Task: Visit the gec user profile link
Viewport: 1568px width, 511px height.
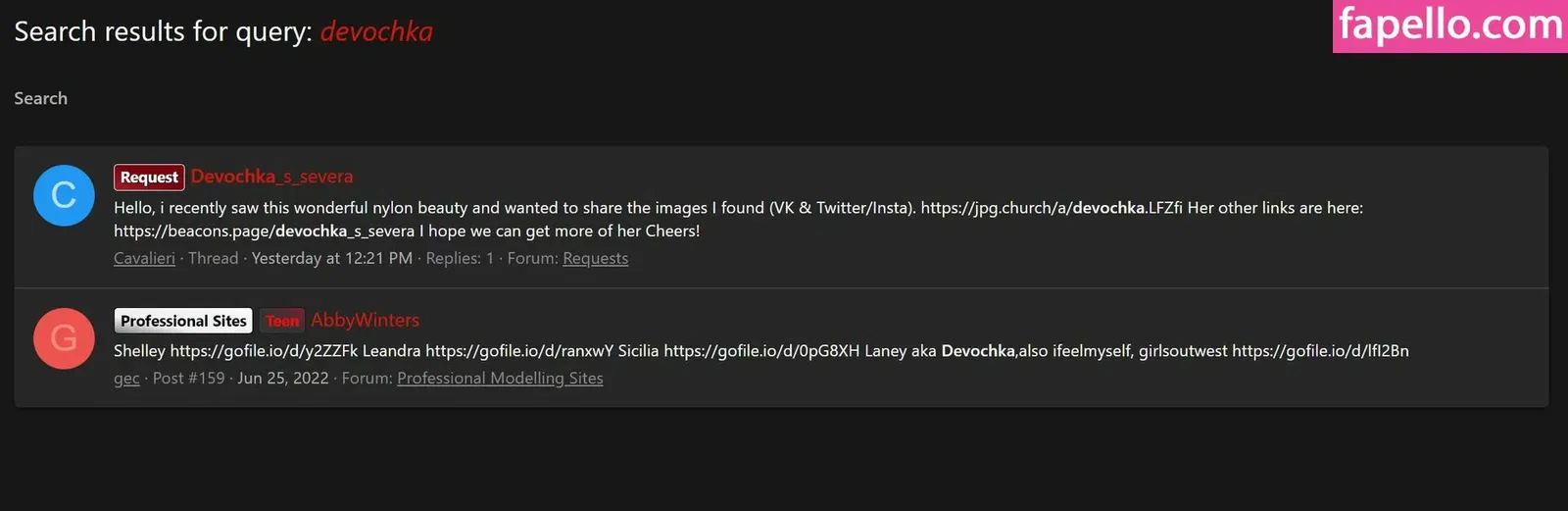Action: tap(126, 378)
